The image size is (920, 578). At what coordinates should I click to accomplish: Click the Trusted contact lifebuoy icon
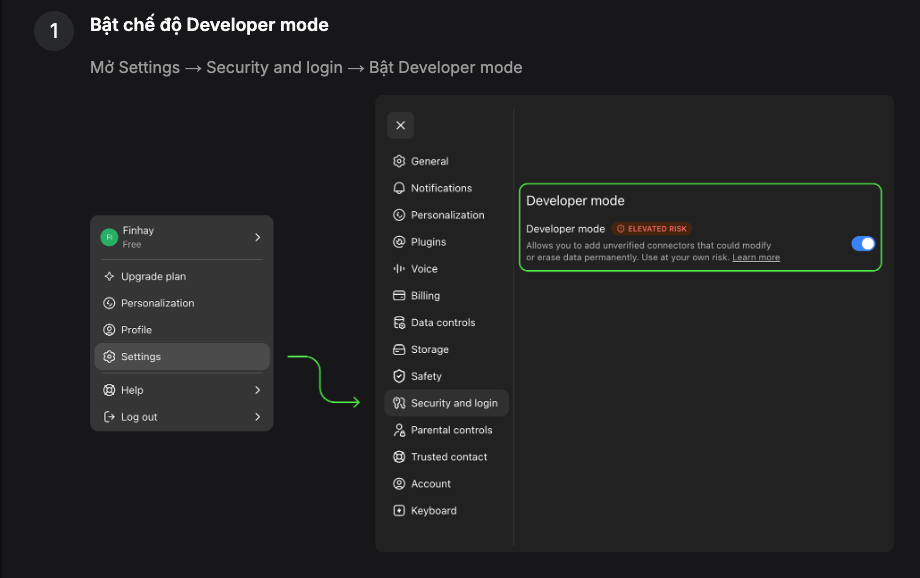(399, 457)
